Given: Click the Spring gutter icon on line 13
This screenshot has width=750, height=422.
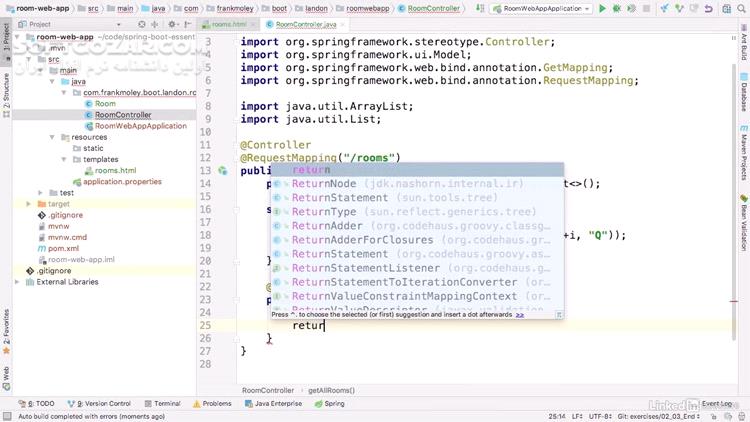Looking at the screenshot, I should (223, 170).
